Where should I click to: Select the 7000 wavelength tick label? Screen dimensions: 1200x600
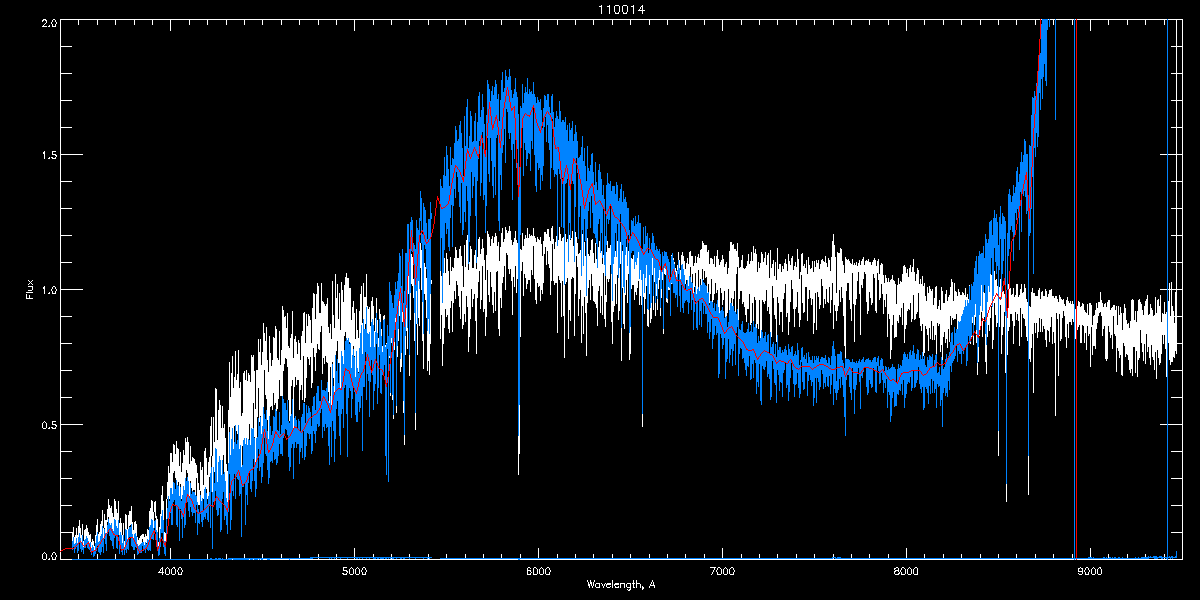coord(722,572)
